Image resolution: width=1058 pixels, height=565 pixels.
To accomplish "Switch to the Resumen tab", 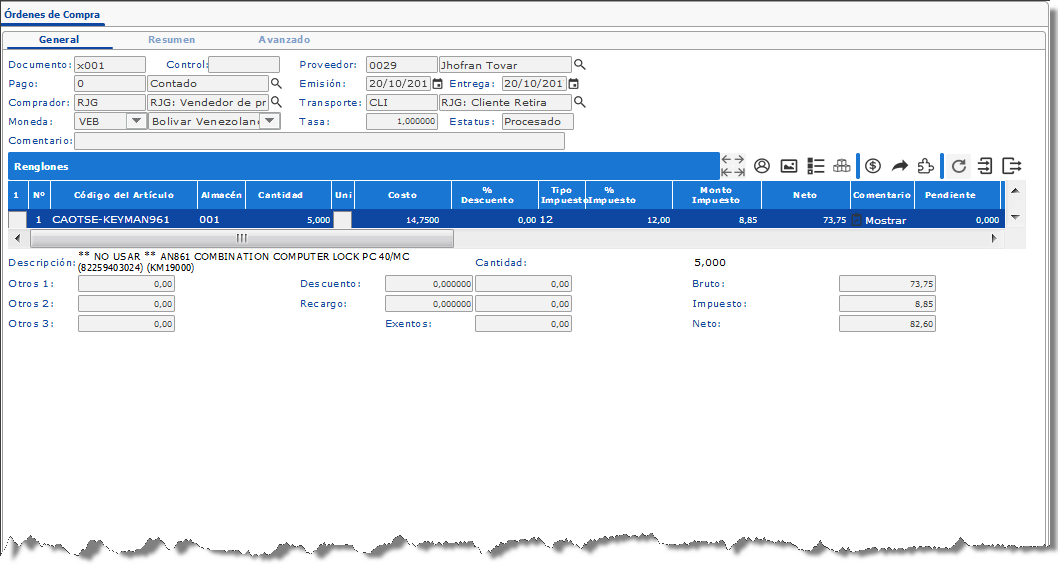I will click(171, 40).
